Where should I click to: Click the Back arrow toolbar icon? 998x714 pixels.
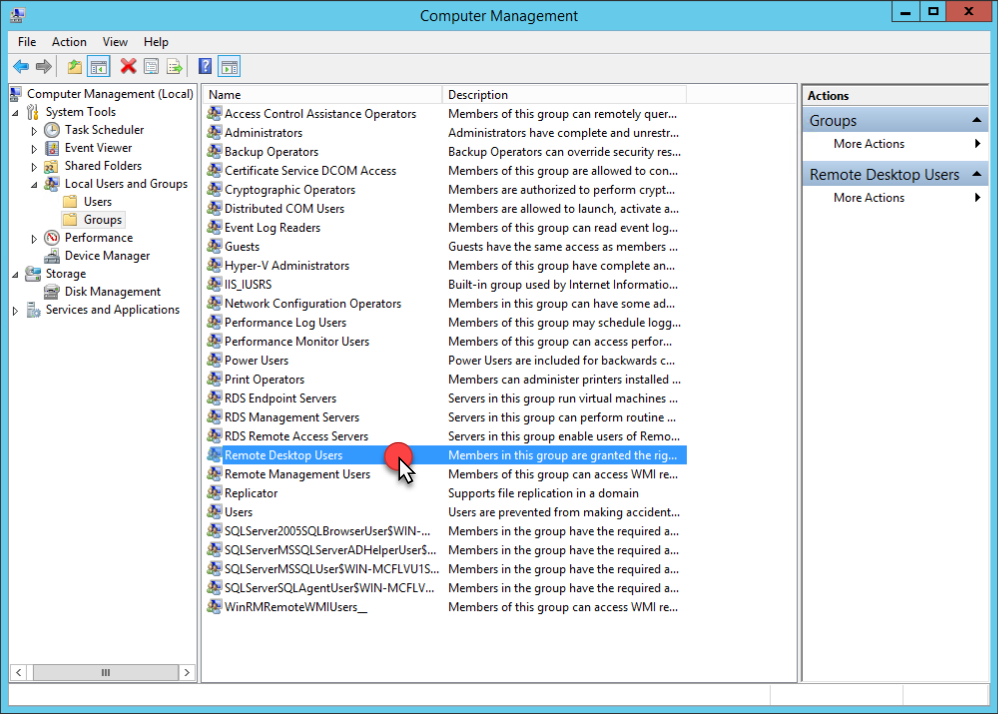20,67
